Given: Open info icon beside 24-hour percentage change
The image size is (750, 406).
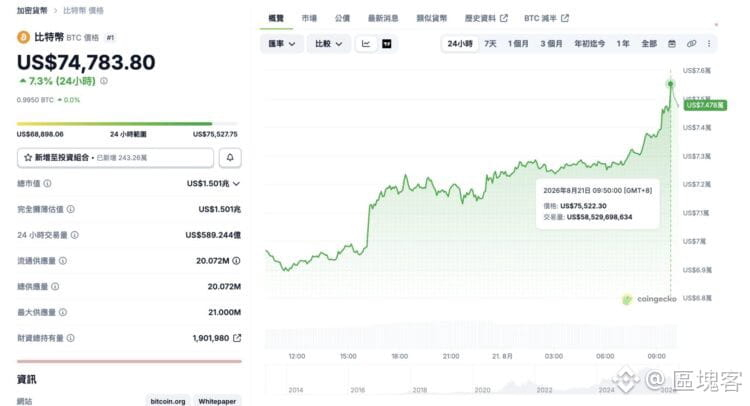Looking at the screenshot, I should 104,81.
